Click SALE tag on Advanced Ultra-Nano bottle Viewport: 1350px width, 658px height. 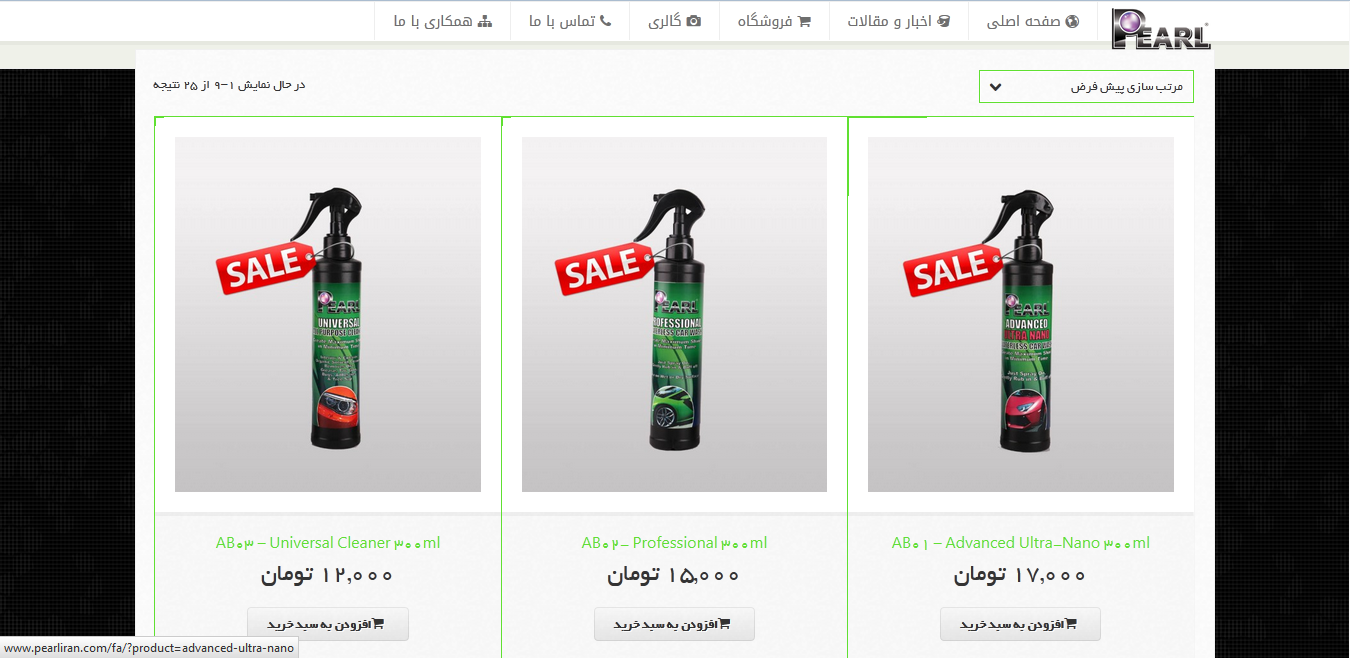point(953,269)
